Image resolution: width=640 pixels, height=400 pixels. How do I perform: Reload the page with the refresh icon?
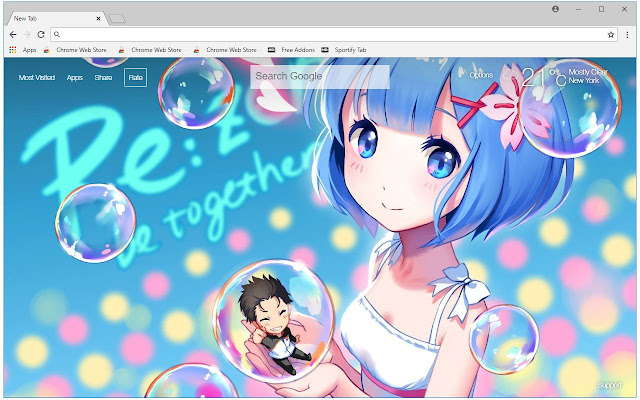[41, 35]
